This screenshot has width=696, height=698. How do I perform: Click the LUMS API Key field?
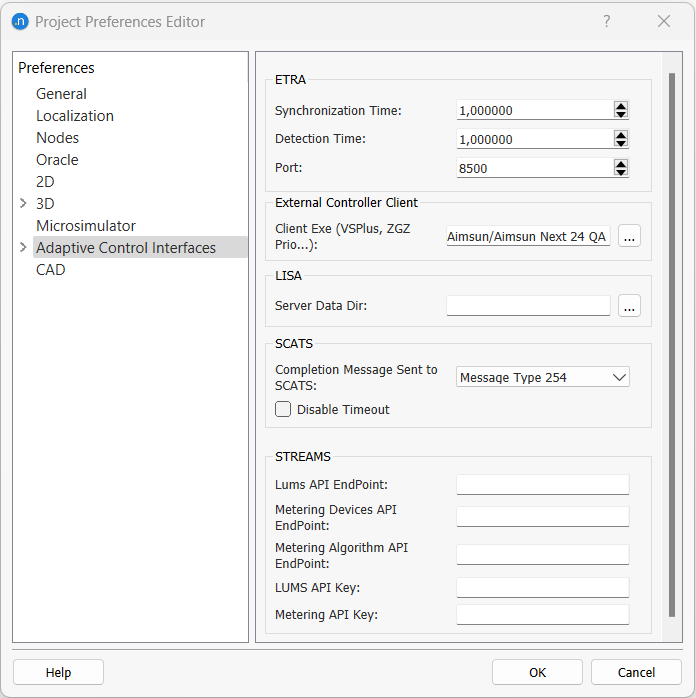(x=542, y=588)
